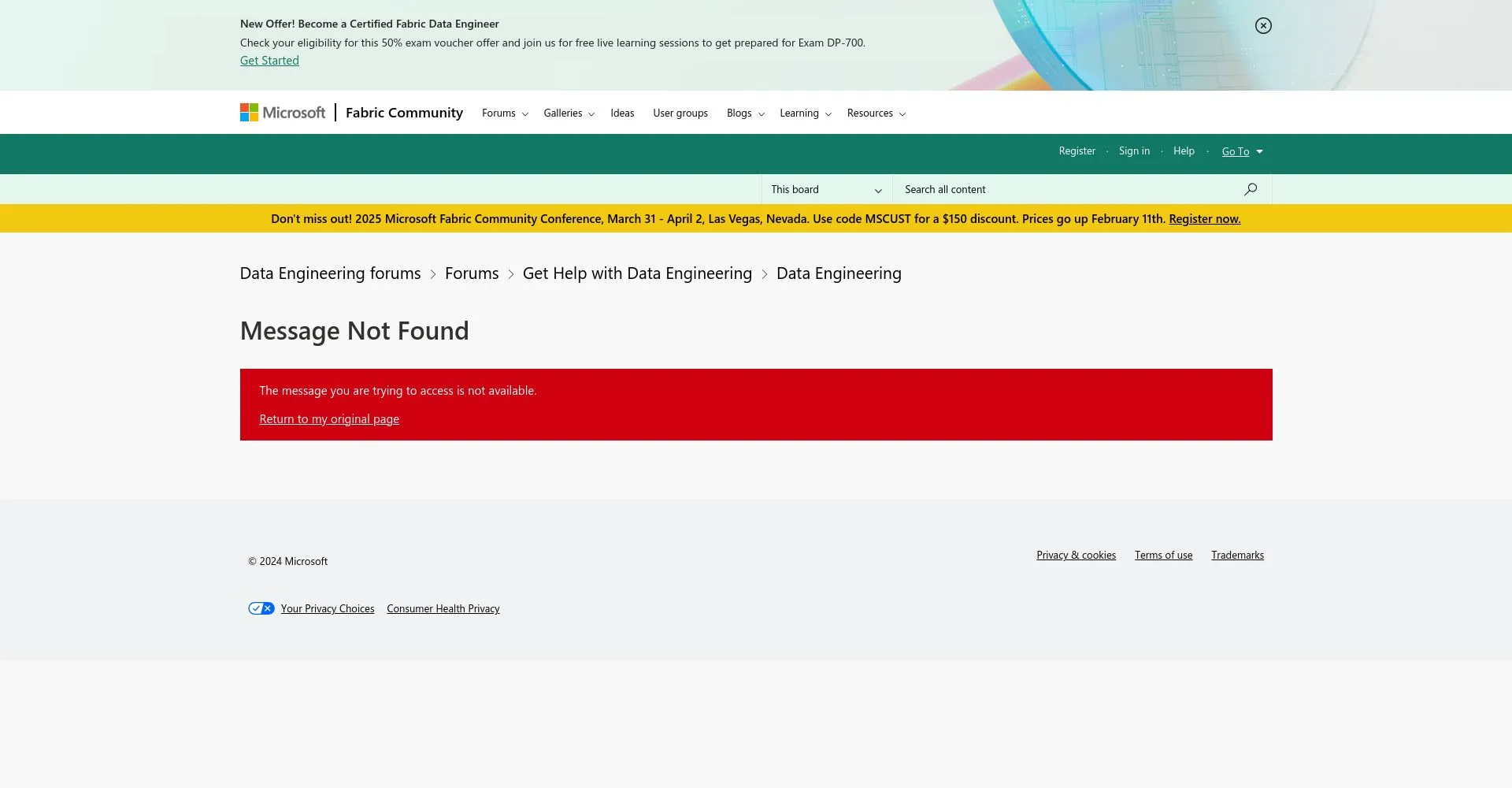Expand the Forums menu
Screen dimensions: 1512x788
point(505,113)
